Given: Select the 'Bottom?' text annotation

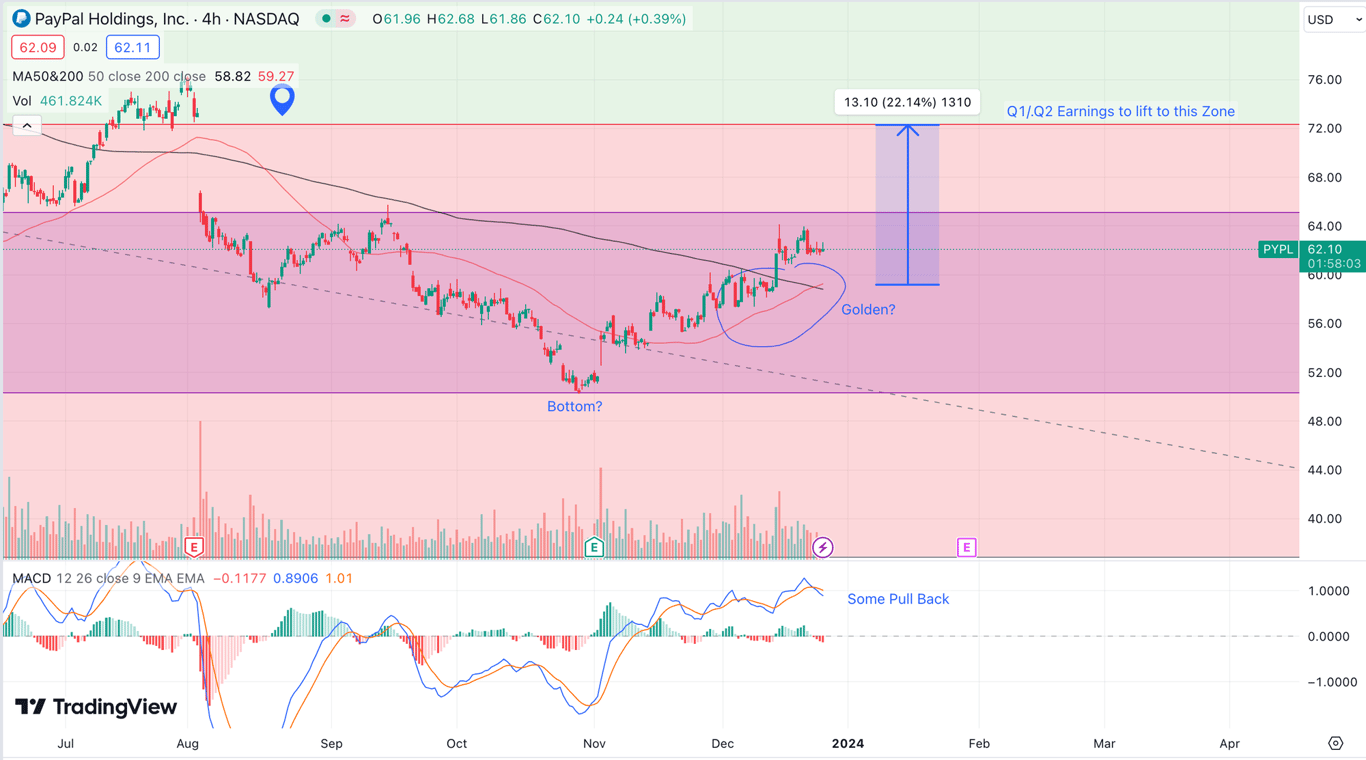Looking at the screenshot, I should coord(575,406).
